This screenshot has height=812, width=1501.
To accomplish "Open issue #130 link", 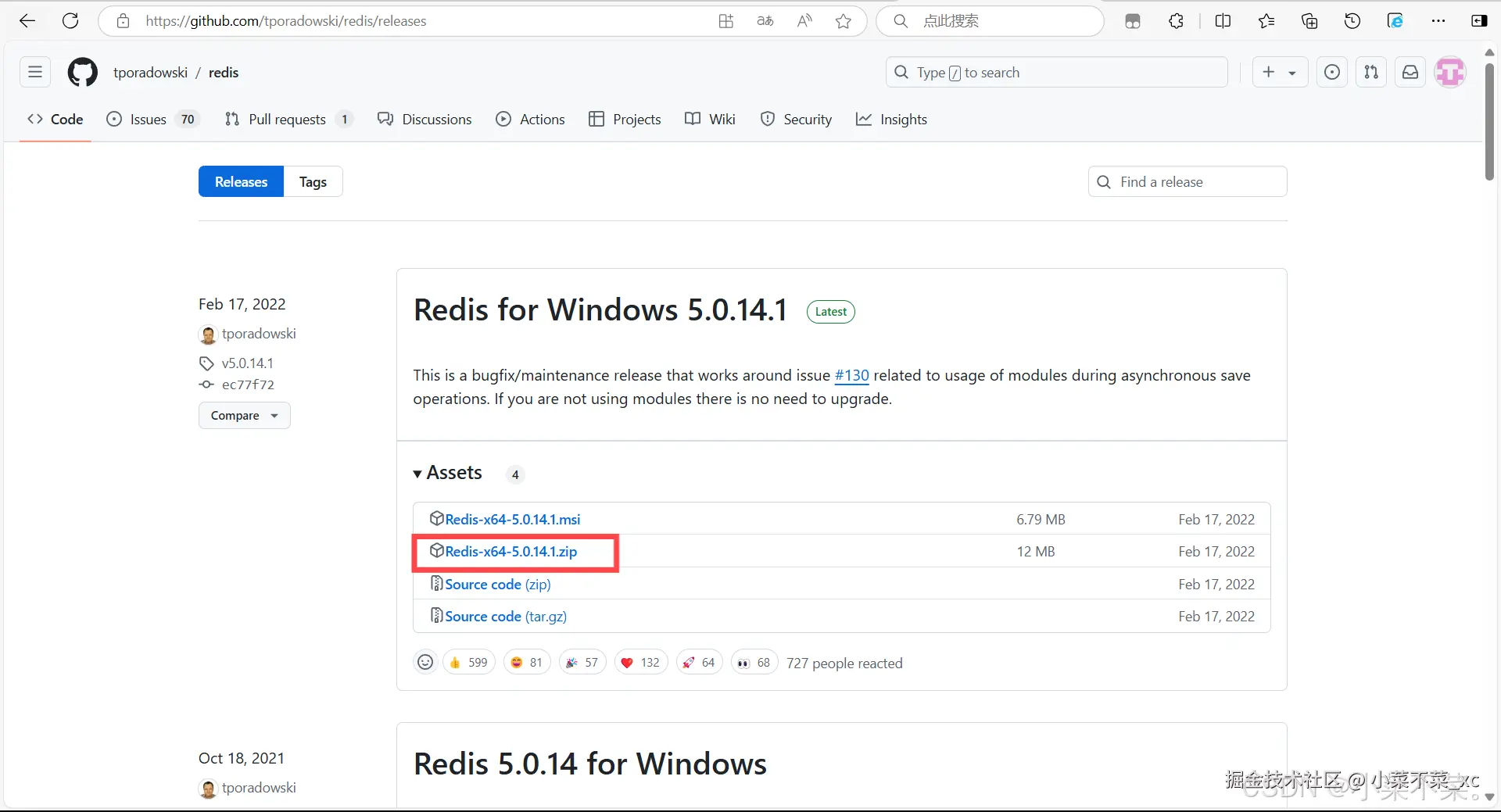I will [852, 375].
